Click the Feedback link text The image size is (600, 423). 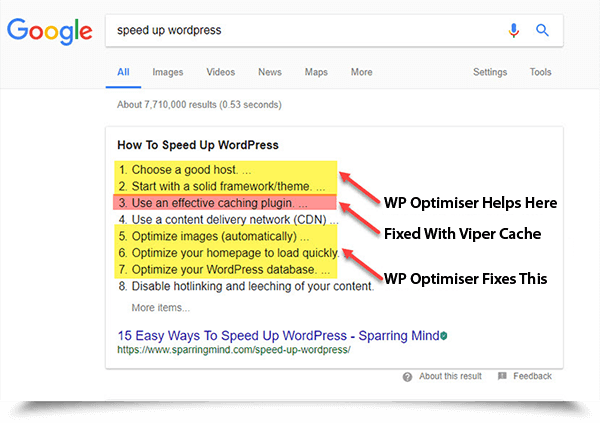coord(532,377)
